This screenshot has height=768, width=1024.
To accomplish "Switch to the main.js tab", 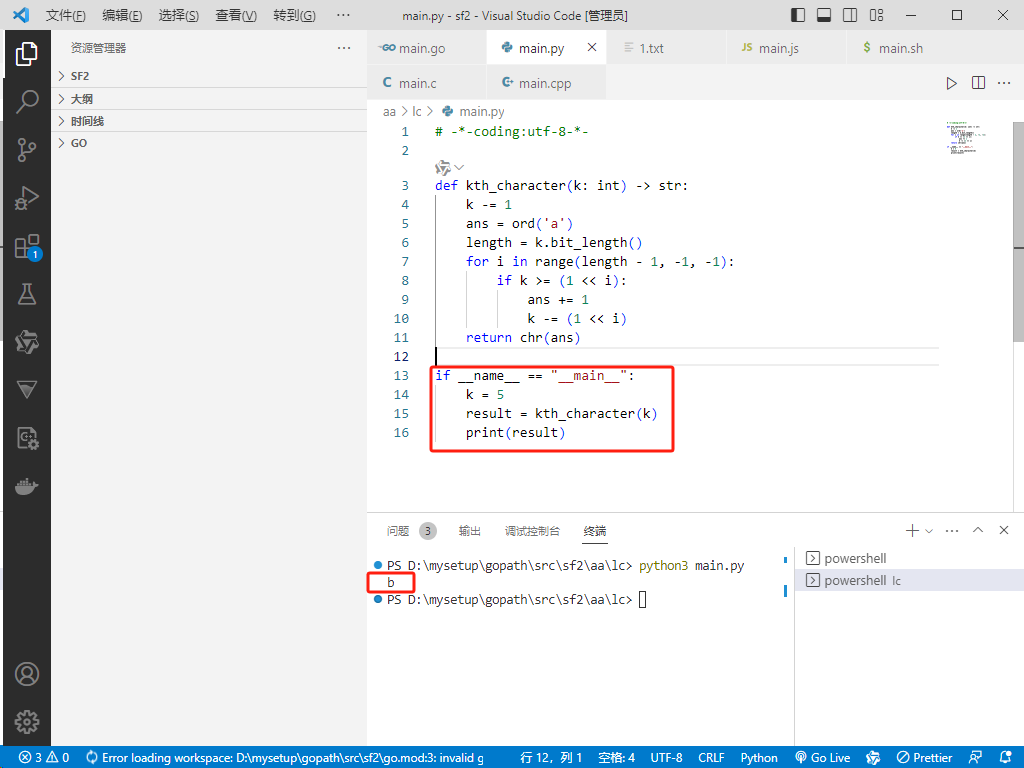I will pos(786,48).
